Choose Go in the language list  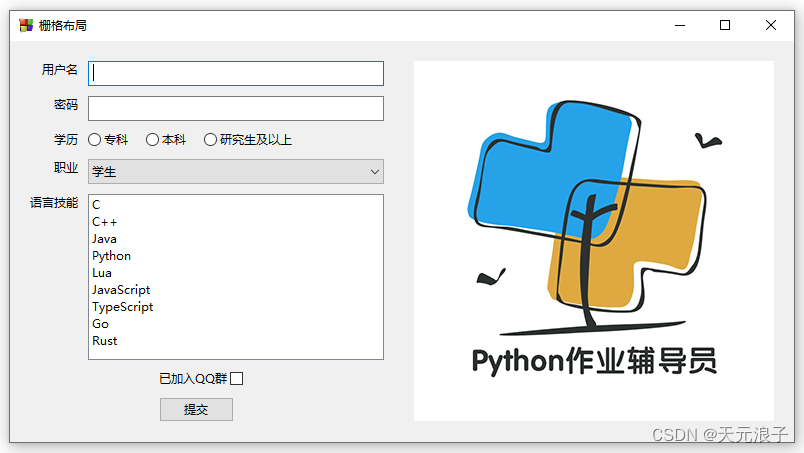(x=236, y=323)
